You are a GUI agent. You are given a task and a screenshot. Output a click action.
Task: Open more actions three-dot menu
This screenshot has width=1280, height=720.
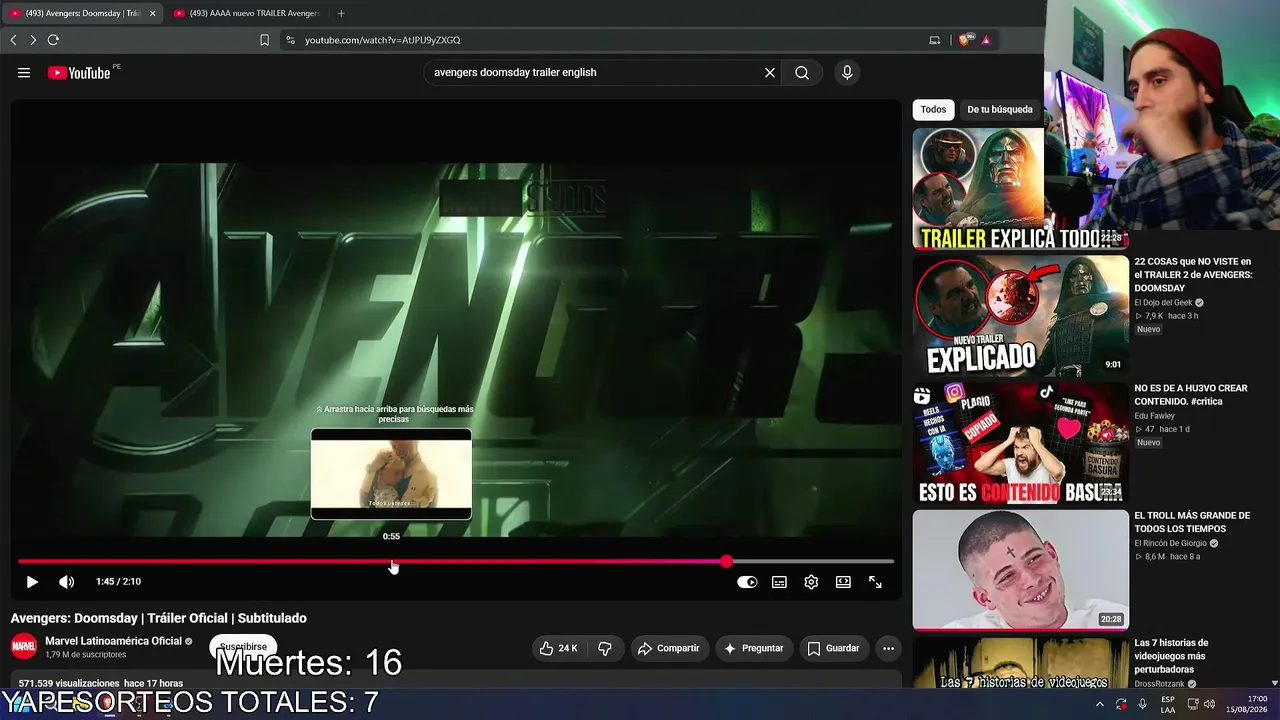pyautogui.click(x=888, y=648)
